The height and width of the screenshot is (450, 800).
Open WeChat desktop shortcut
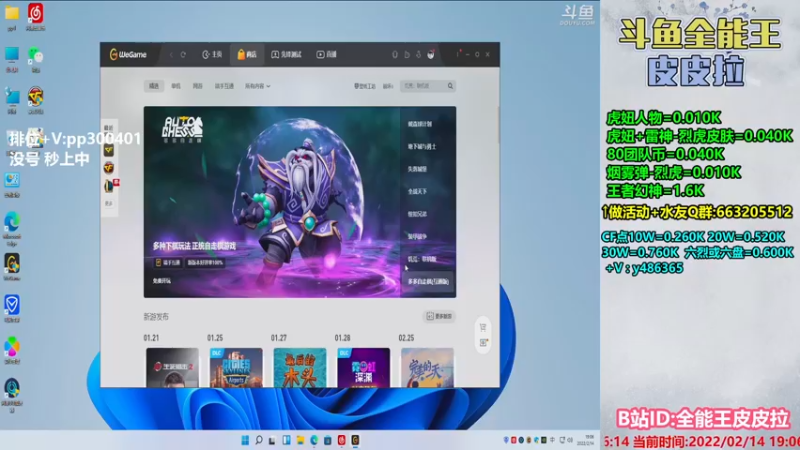pos(35,58)
